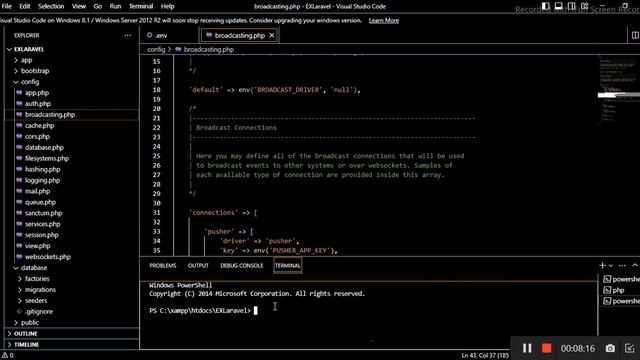Screen dimensions: 640x360
Task: Close the broadcasting.php tab
Action: (271, 36)
